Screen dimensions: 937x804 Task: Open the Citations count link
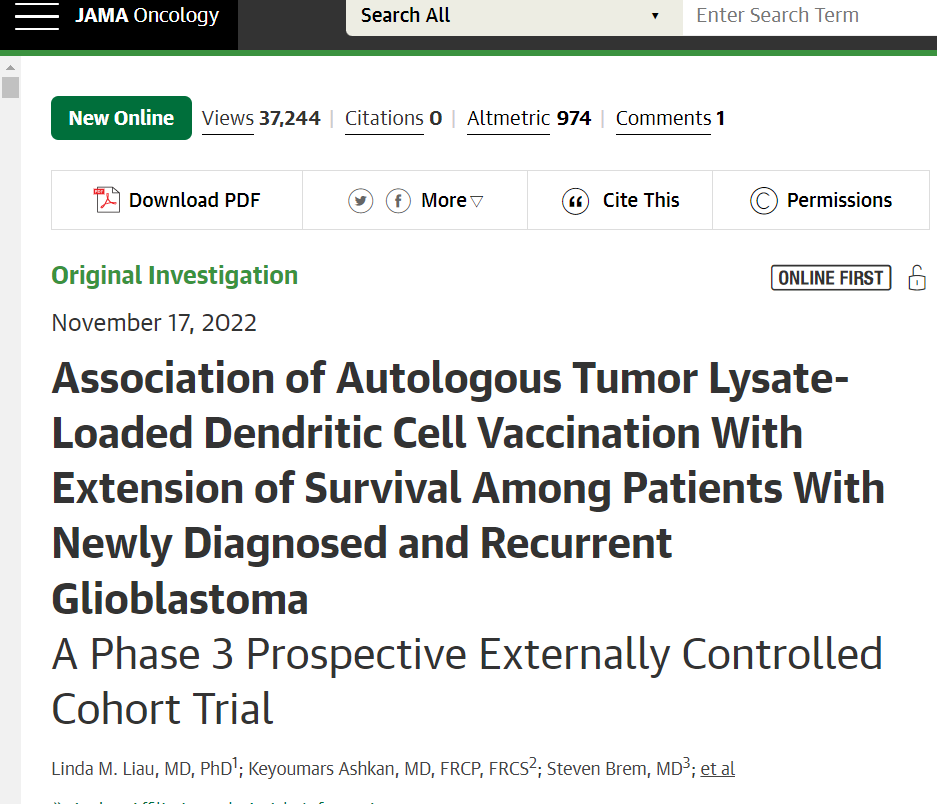click(x=384, y=118)
